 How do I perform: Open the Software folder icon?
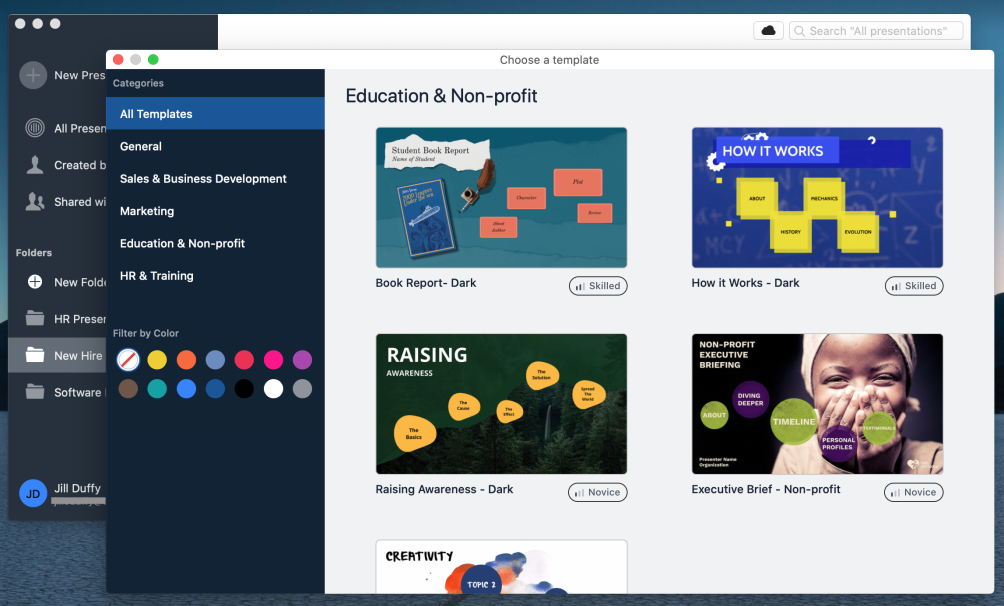[x=35, y=391]
